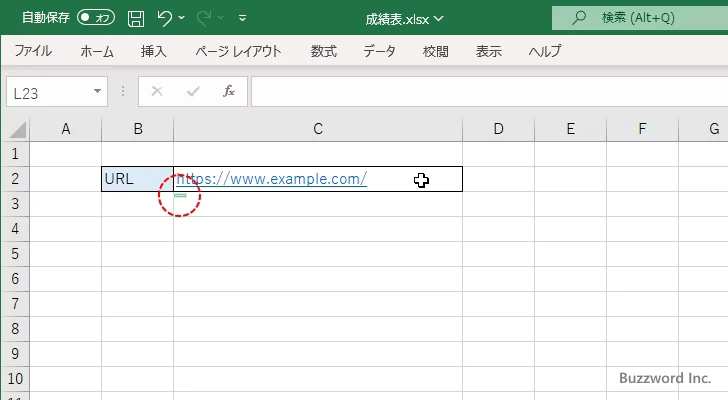Open the ヘルプ tab
Viewport: 728px width, 400px height.
(545, 51)
